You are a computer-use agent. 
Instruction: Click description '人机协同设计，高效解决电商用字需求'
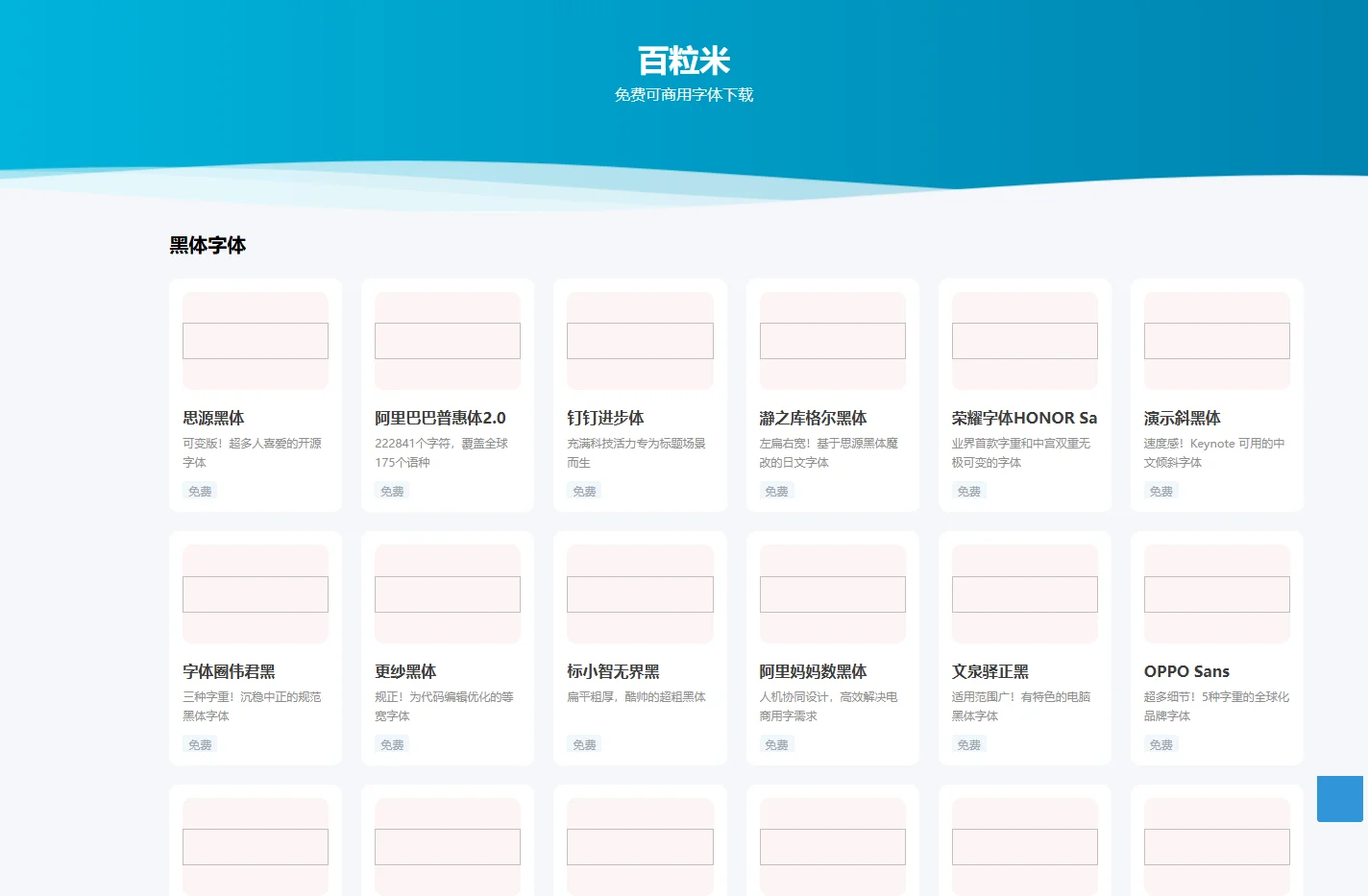(829, 706)
